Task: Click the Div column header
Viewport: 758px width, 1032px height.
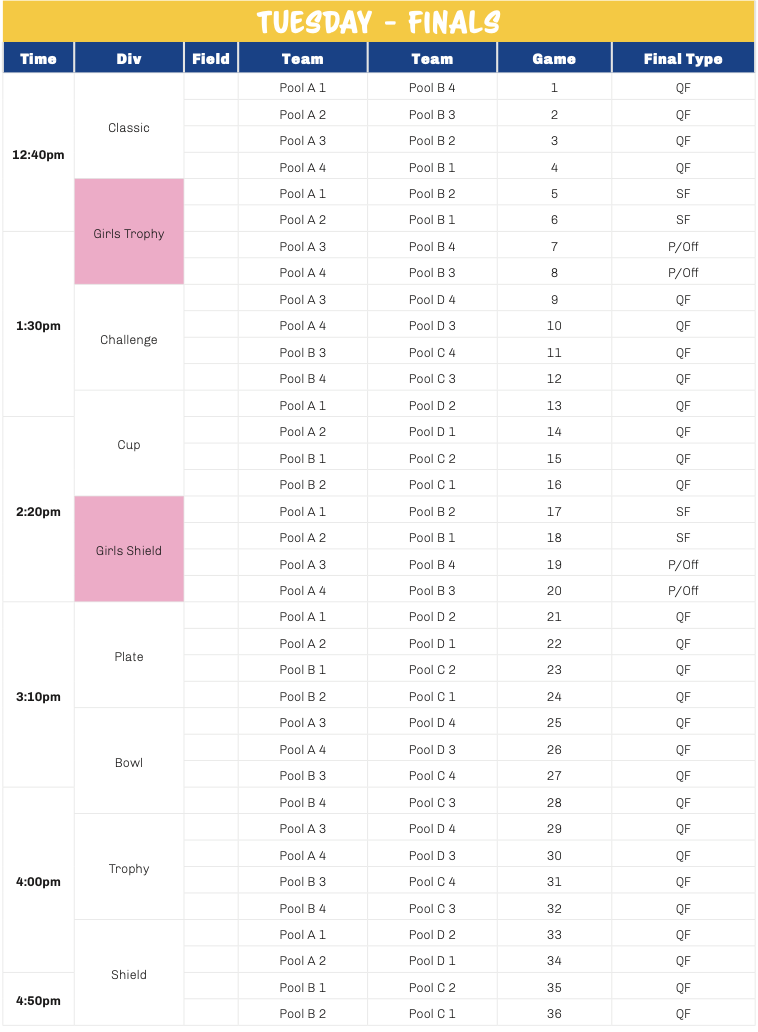Action: tap(129, 58)
